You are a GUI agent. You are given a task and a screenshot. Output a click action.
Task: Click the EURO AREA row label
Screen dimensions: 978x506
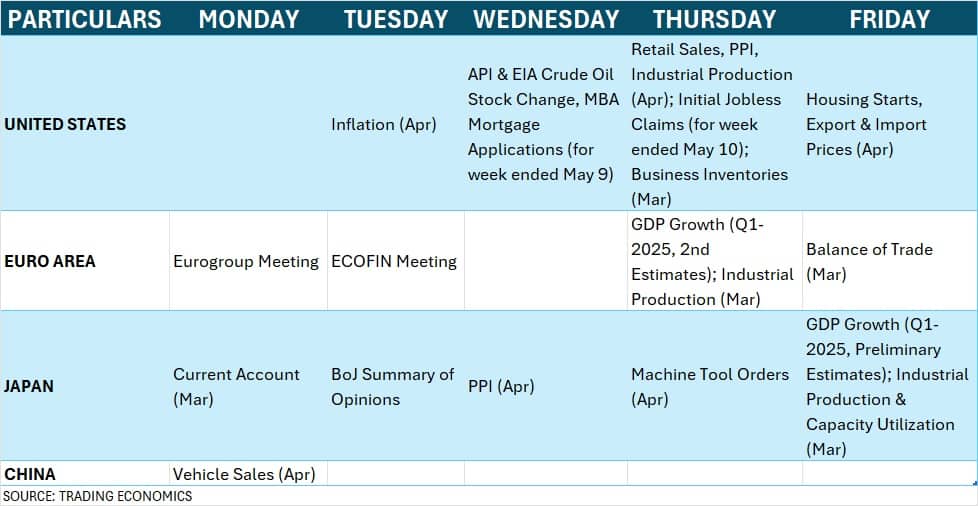[x=50, y=261]
